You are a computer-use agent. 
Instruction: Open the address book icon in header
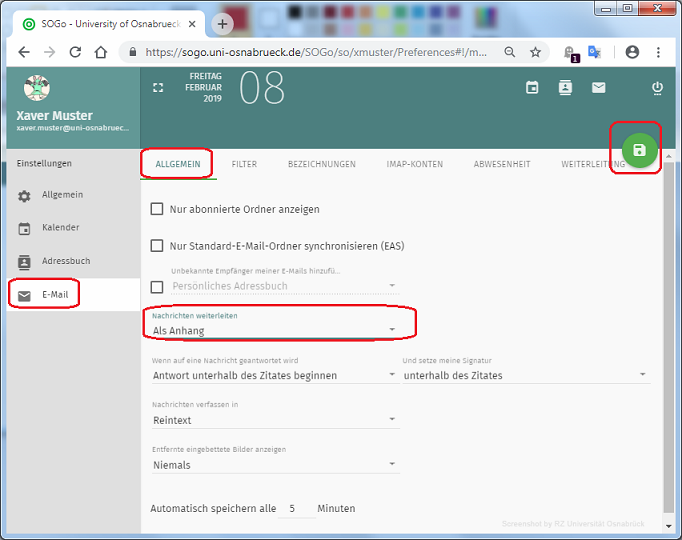[565, 87]
